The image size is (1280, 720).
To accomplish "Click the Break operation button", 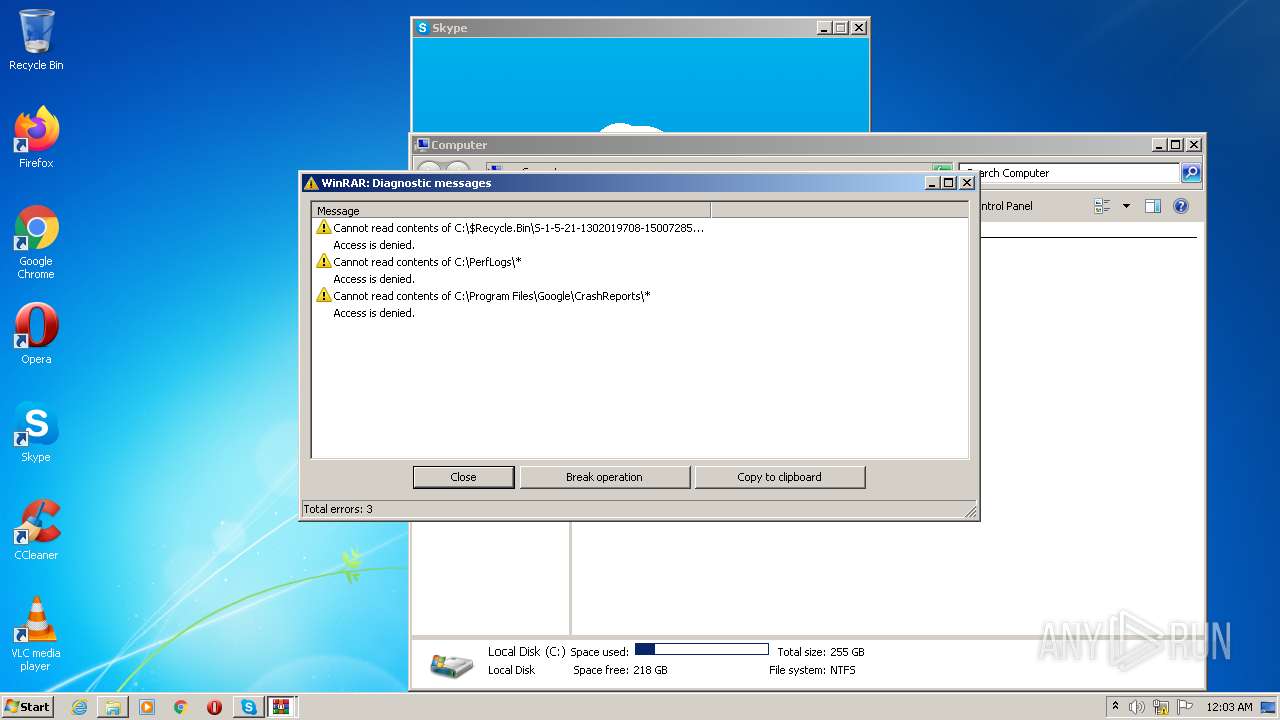I will click(x=604, y=477).
